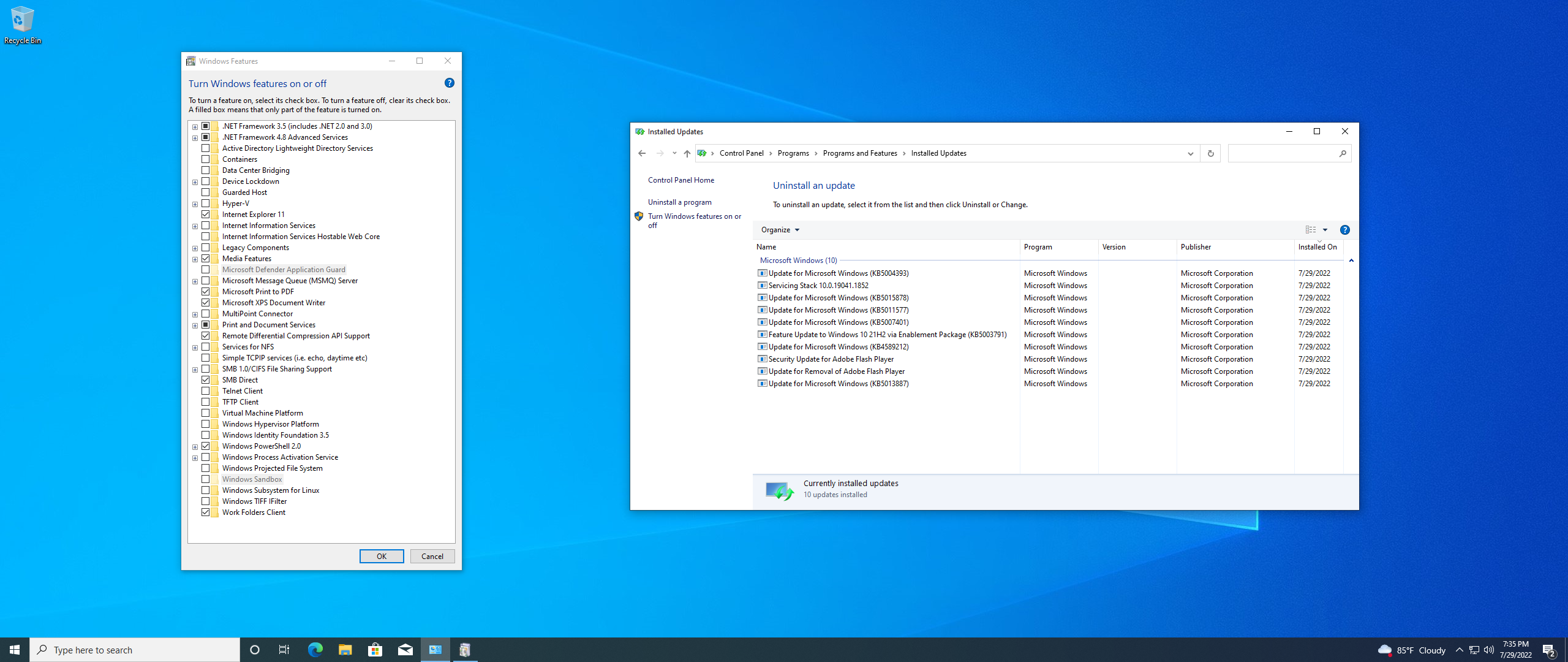Click the change view icon
Screen dimensions: 1568x662
(1310, 230)
